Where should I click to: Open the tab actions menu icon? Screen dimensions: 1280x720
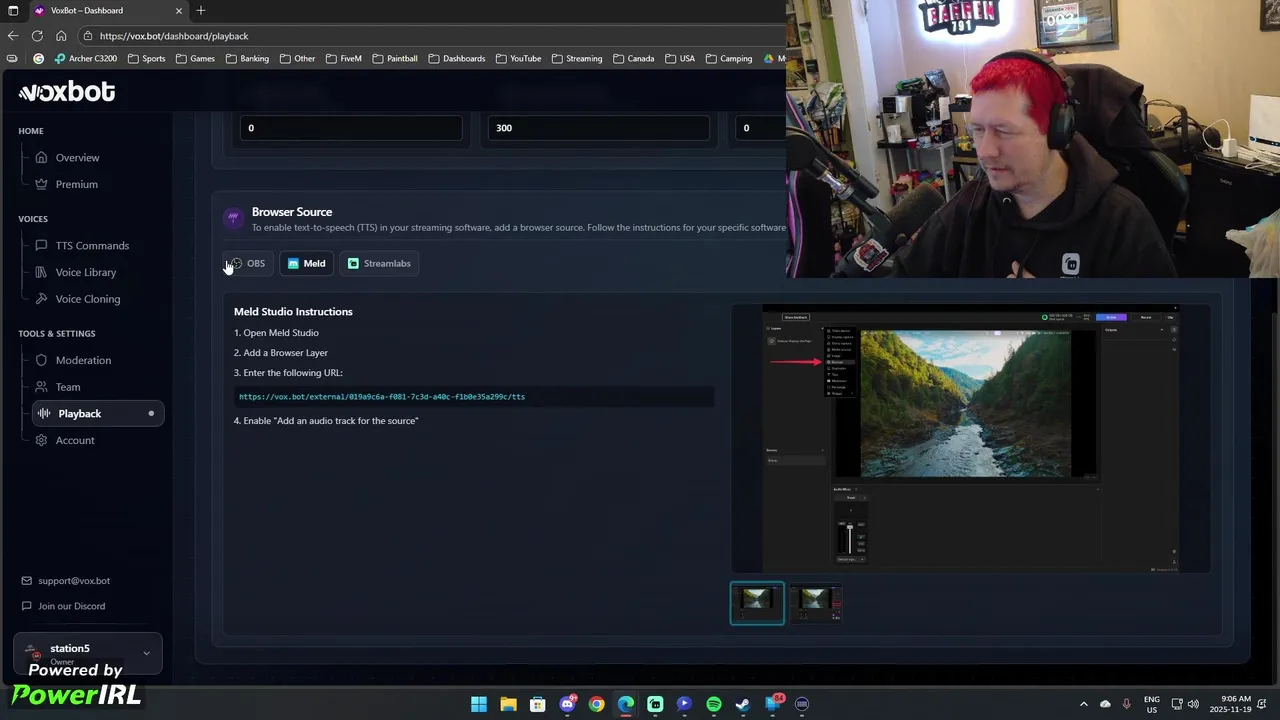(13, 10)
